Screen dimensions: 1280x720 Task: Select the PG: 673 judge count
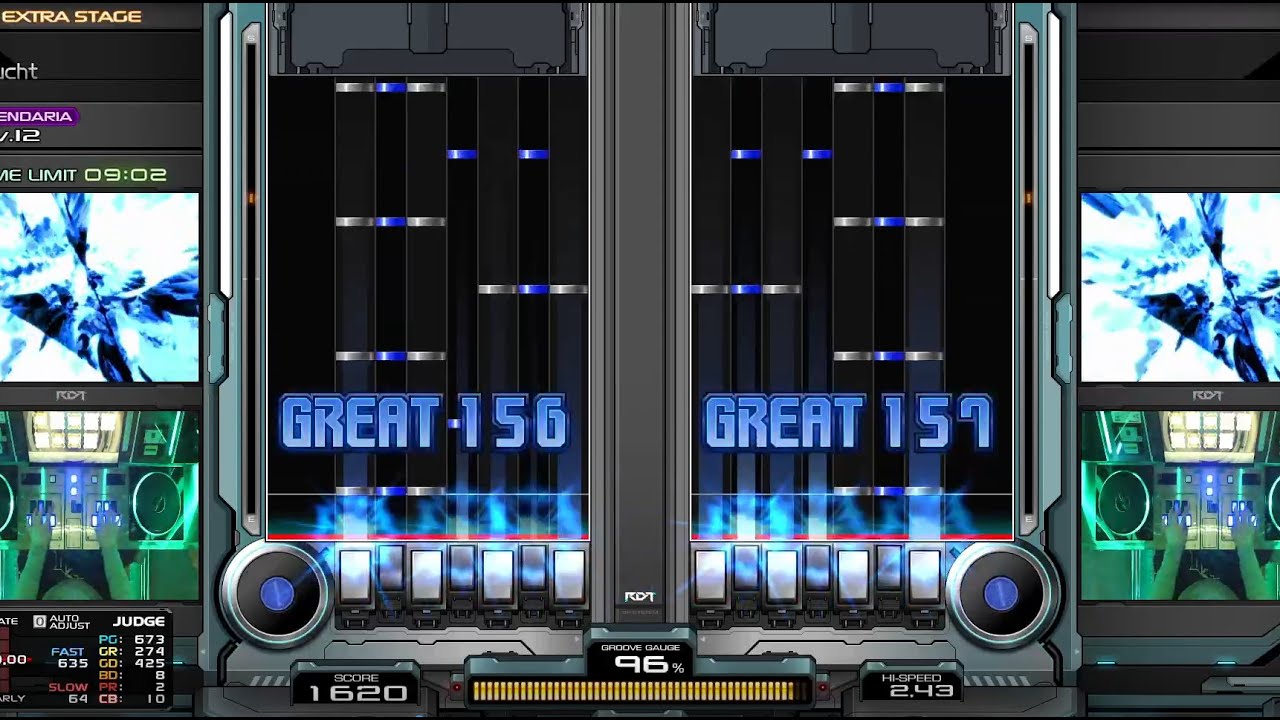[132, 639]
